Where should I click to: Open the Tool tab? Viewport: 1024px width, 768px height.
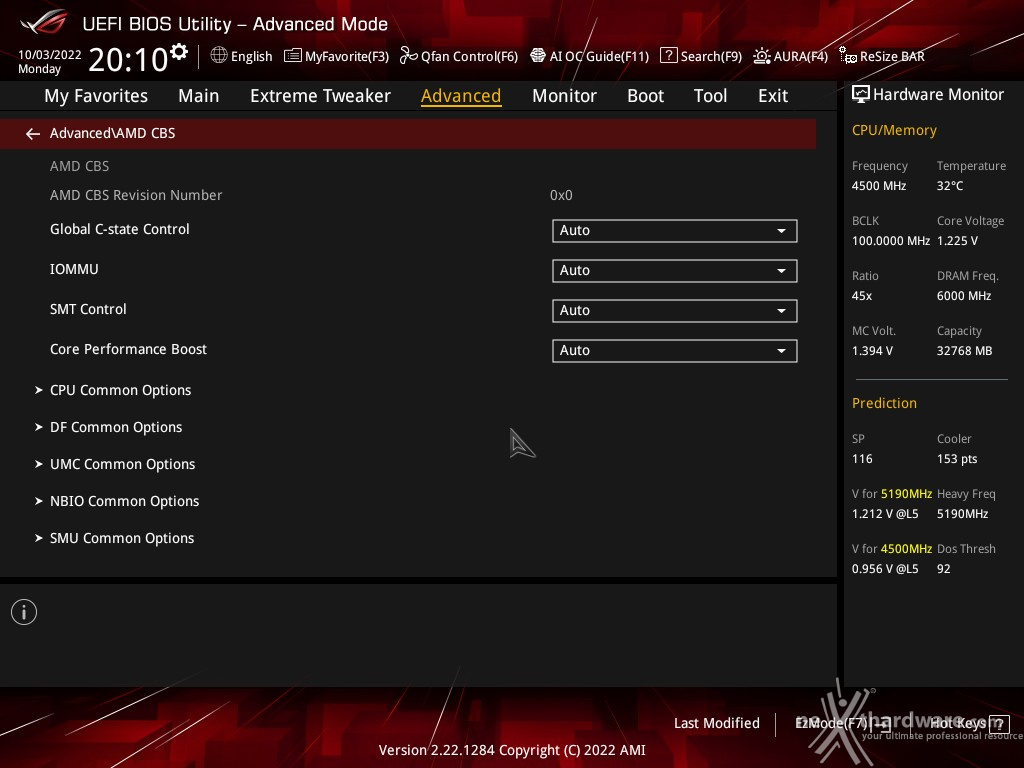[710, 96]
